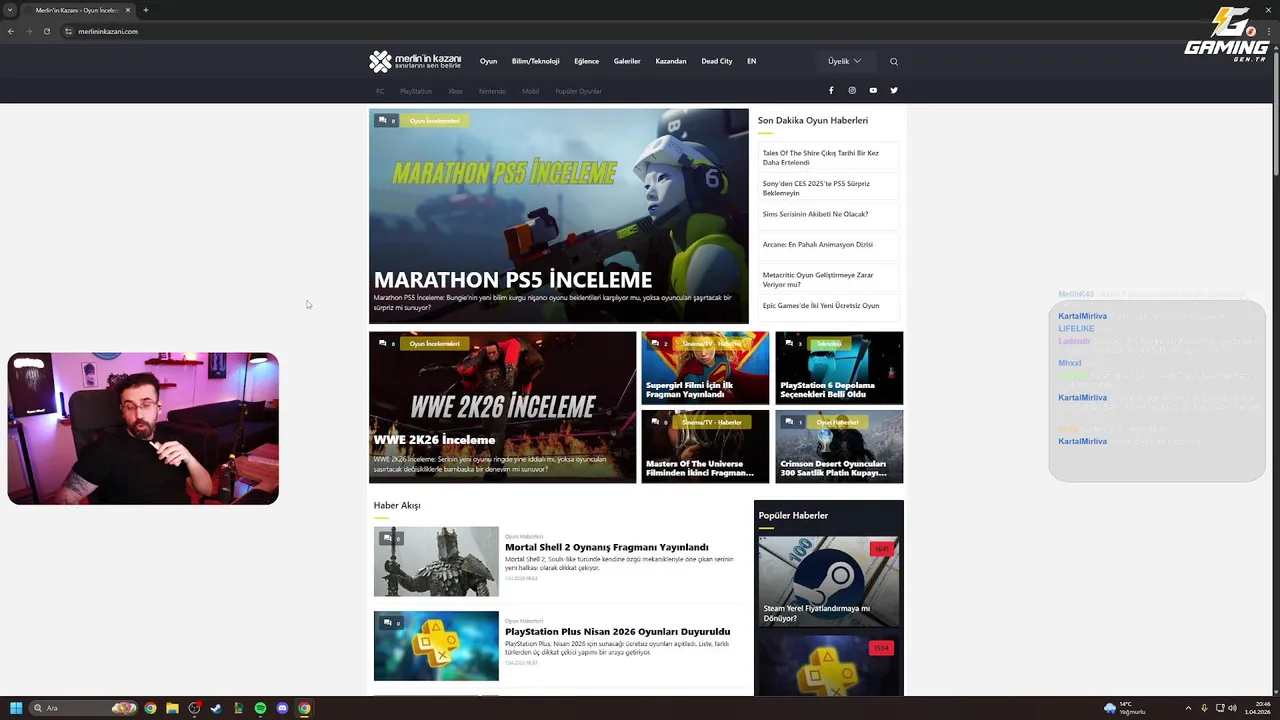Open PlayStation Plus Nisan 2026 headline
Viewport: 1280px width, 720px height.
coord(618,631)
